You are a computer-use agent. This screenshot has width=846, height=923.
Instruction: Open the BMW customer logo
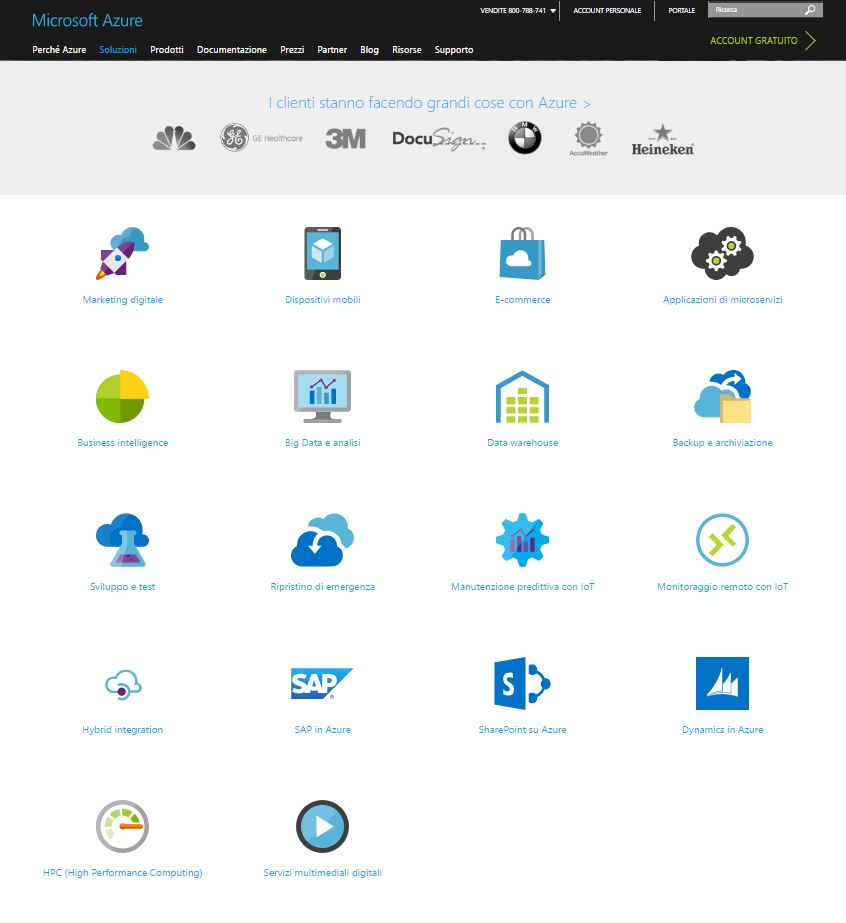point(525,138)
